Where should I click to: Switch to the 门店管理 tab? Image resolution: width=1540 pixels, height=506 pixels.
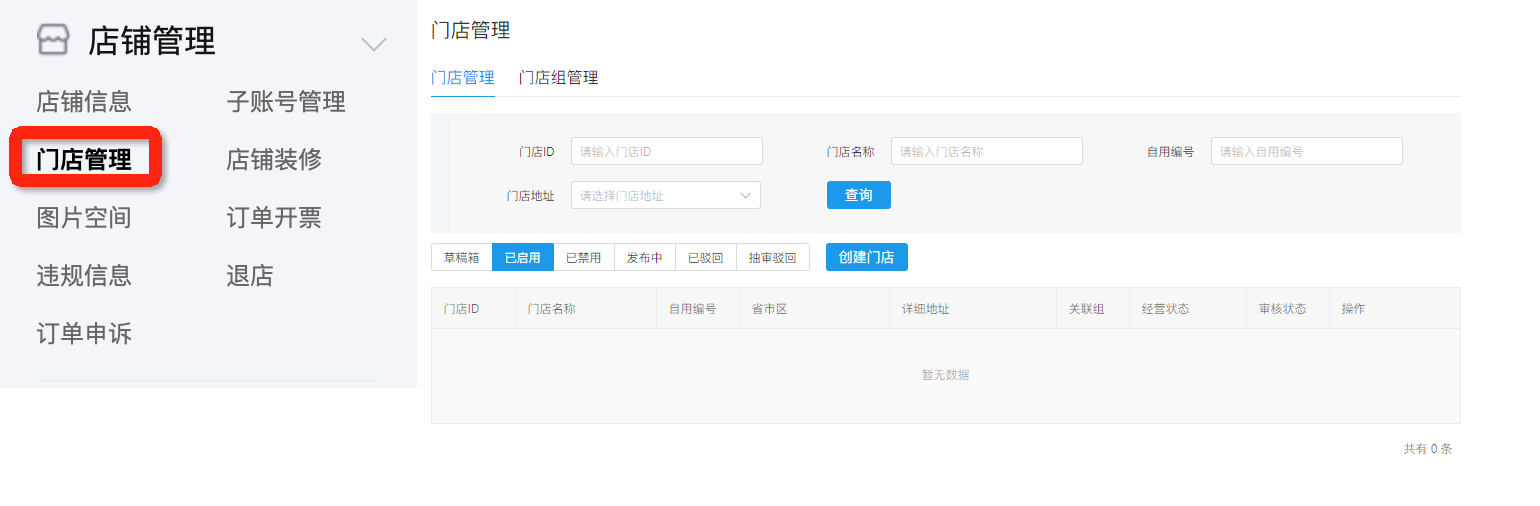click(x=463, y=77)
